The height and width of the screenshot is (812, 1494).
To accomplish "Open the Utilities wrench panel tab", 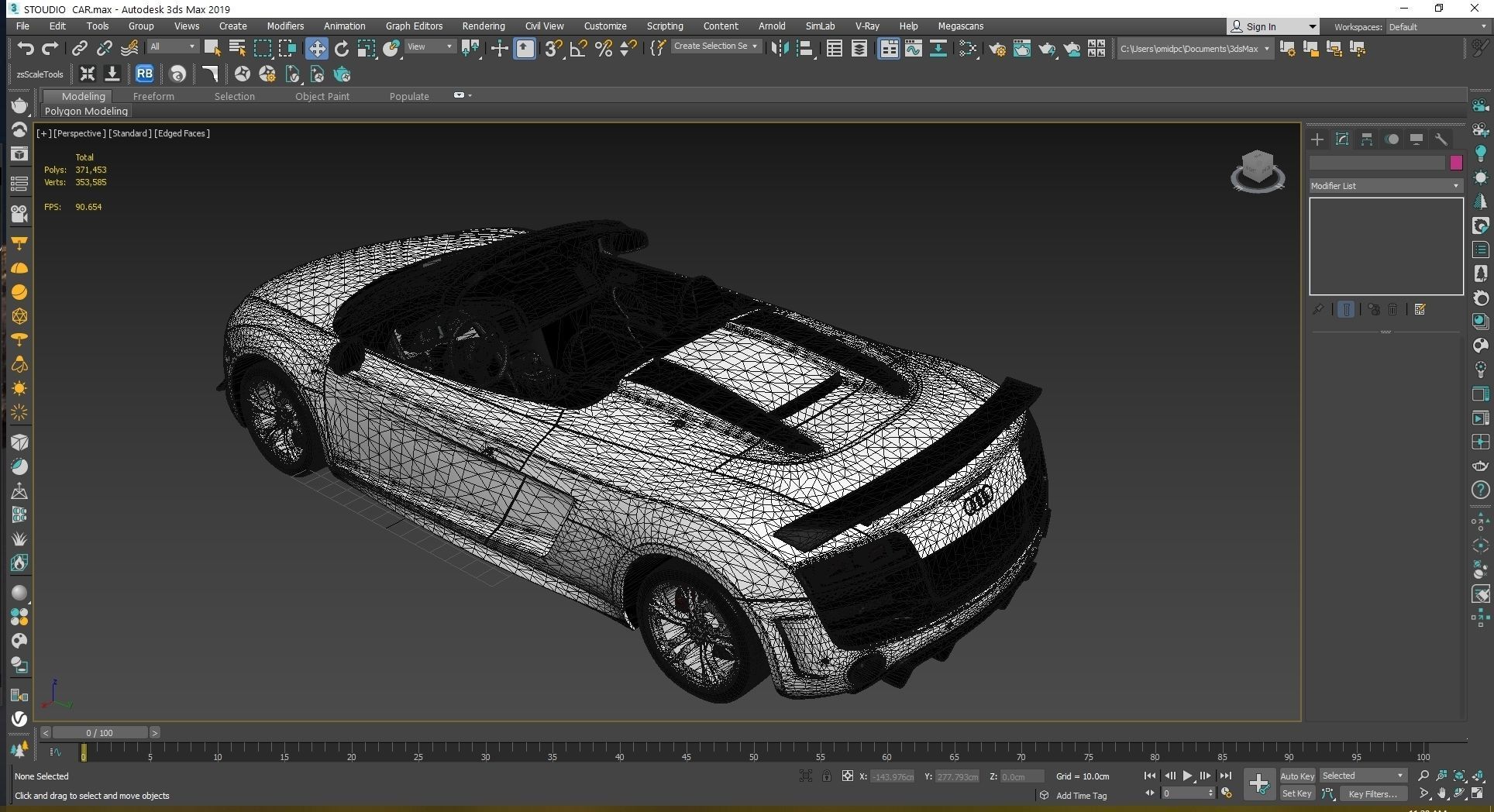I will [x=1441, y=139].
